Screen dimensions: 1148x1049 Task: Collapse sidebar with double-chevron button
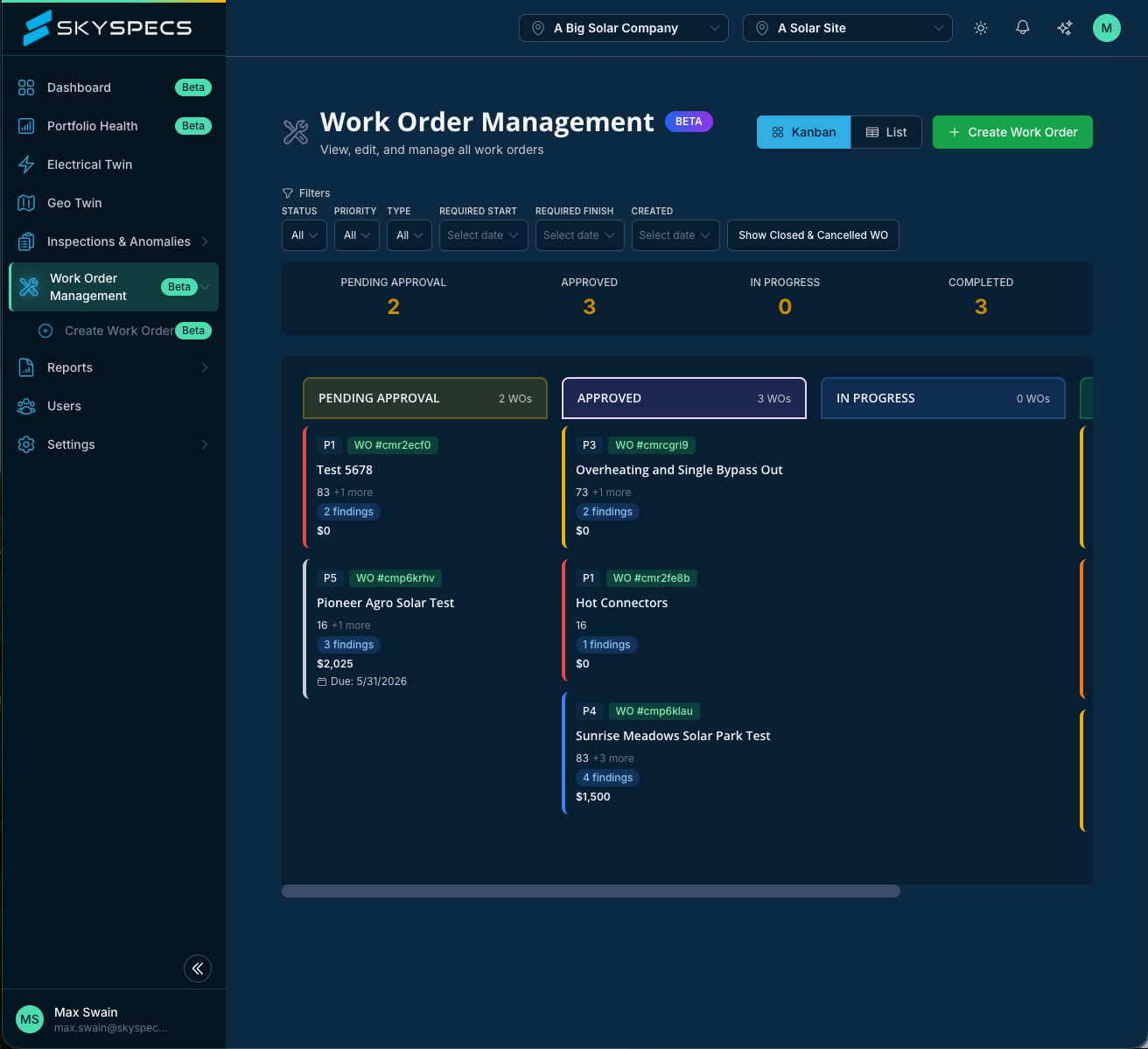click(x=198, y=969)
